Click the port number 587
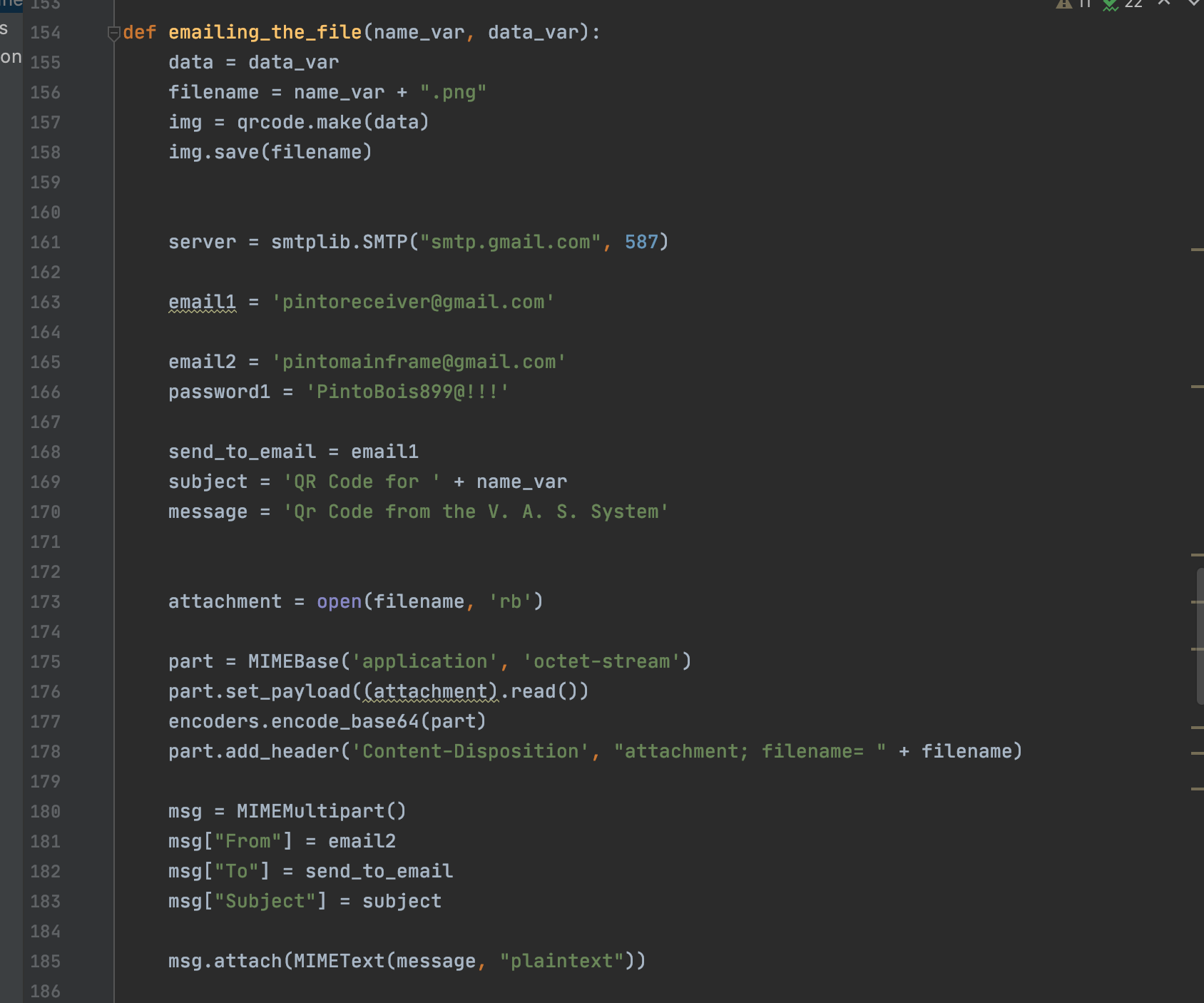The height and width of the screenshot is (1003, 1204). pyautogui.click(x=641, y=243)
